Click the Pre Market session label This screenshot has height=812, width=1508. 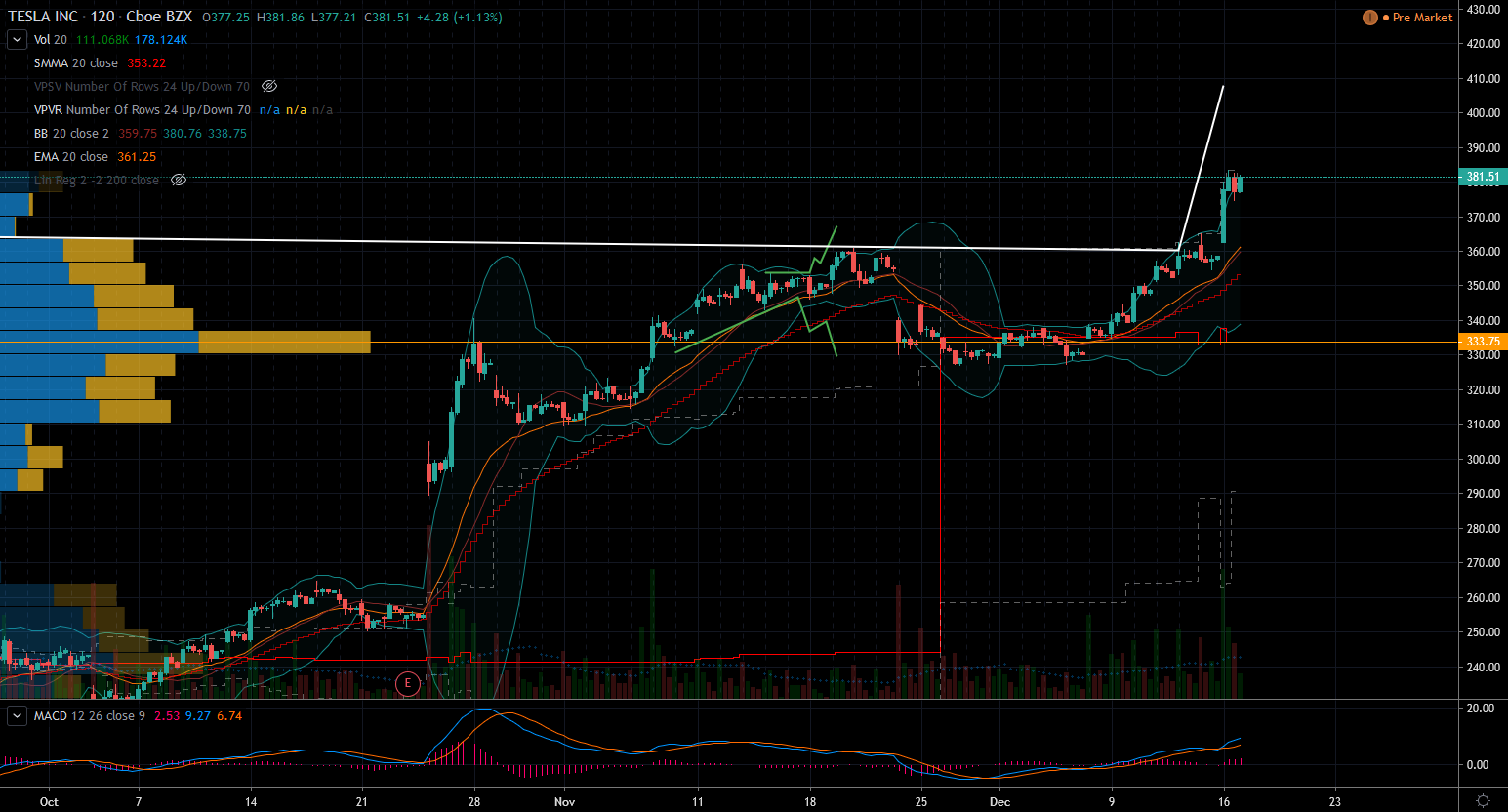point(1422,18)
